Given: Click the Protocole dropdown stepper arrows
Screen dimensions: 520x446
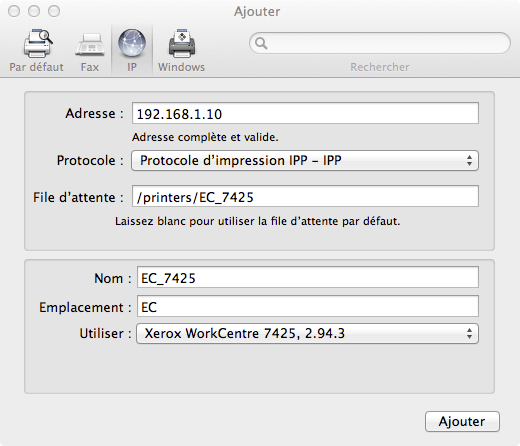Looking at the screenshot, I should [469, 161].
